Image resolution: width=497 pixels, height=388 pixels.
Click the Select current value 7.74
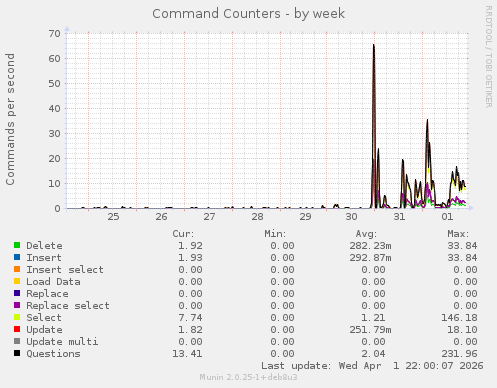click(x=190, y=318)
